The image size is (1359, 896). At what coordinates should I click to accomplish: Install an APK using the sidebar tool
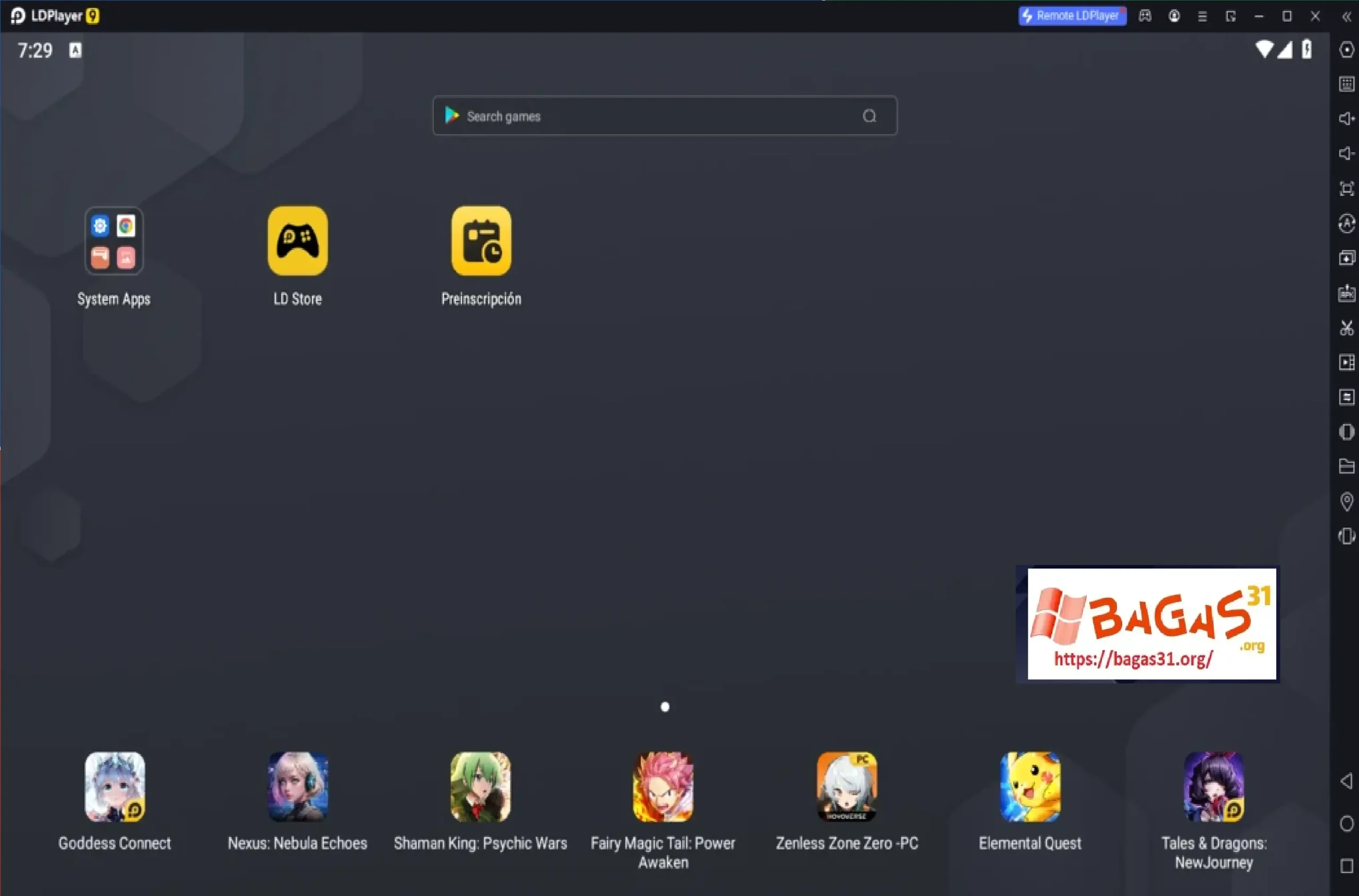[1346, 293]
